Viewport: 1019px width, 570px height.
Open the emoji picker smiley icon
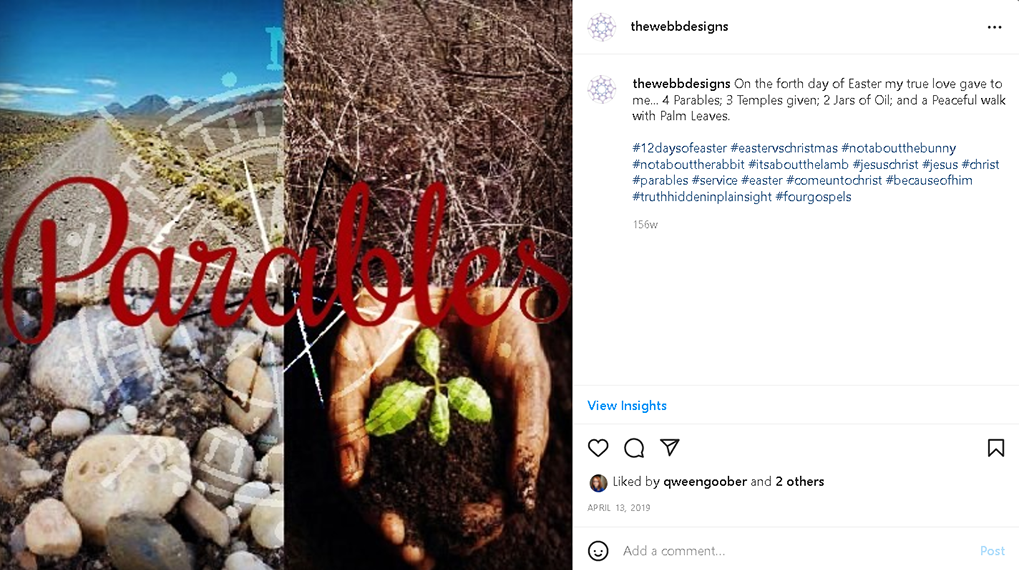point(598,551)
